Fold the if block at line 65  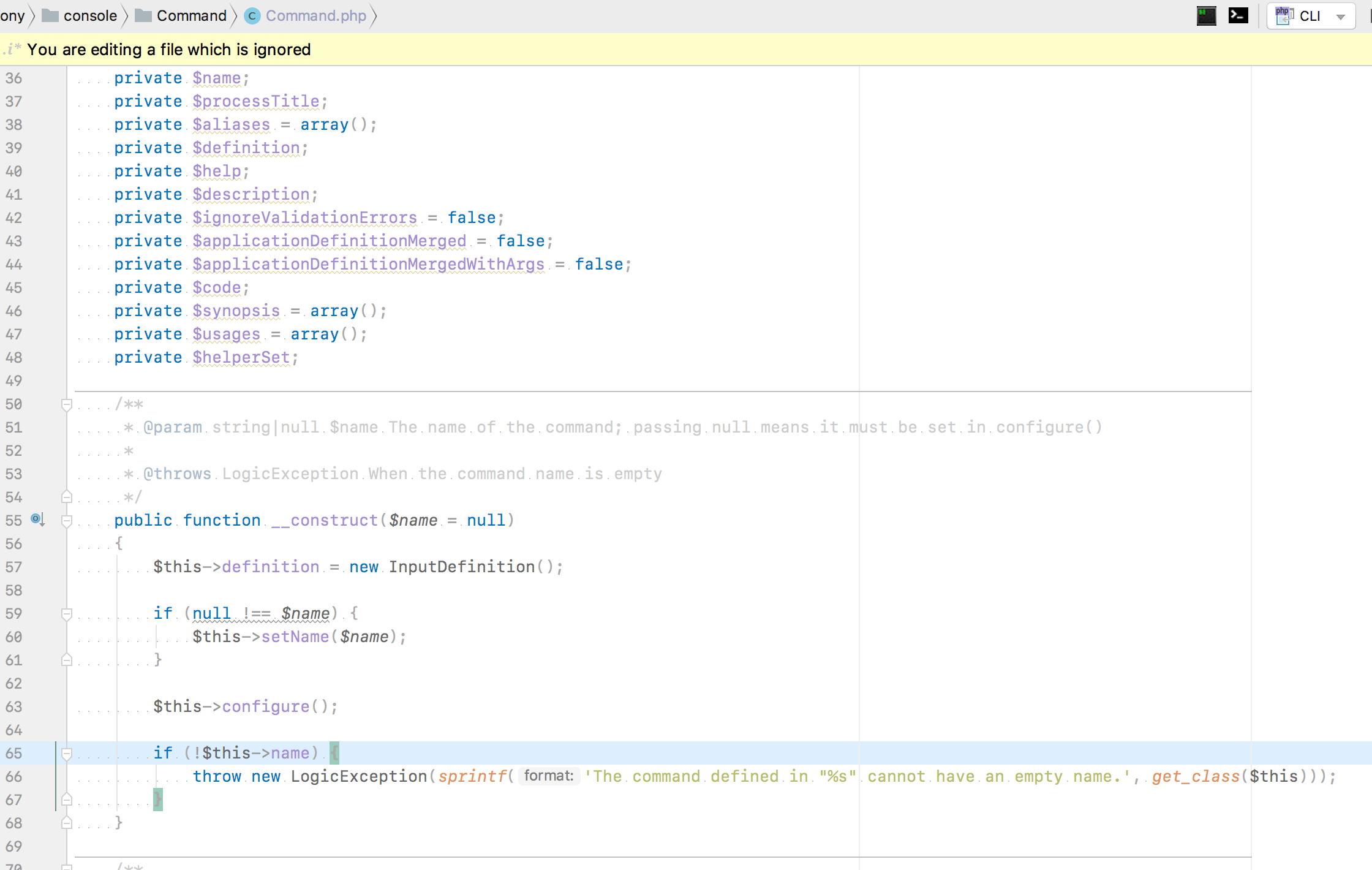click(x=67, y=754)
